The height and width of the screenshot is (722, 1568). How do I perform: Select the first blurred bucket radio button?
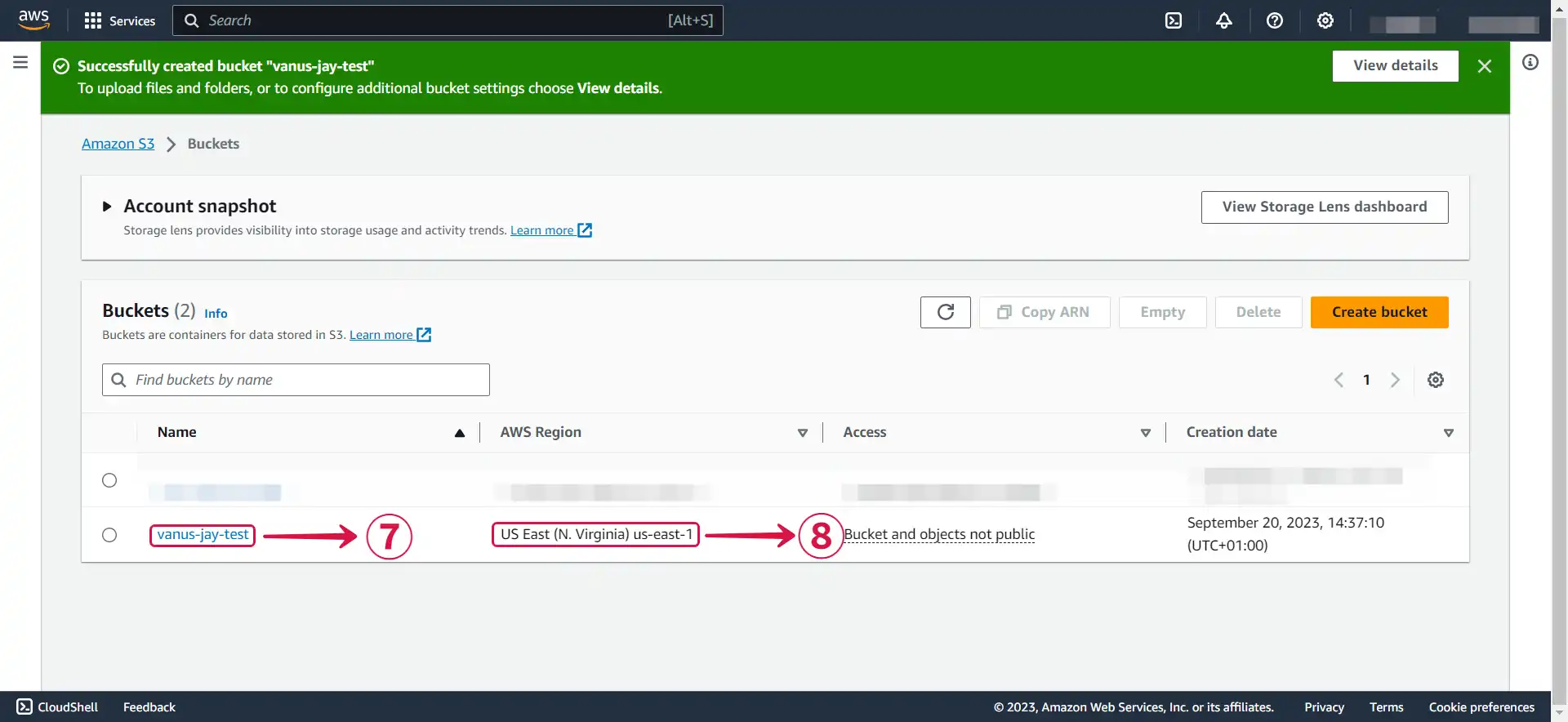109,480
